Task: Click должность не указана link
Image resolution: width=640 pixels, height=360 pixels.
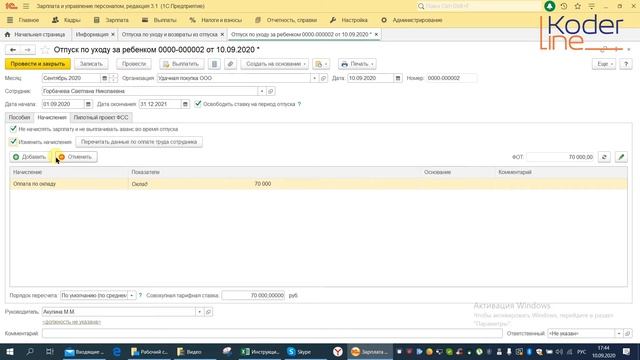Action: coord(72,322)
